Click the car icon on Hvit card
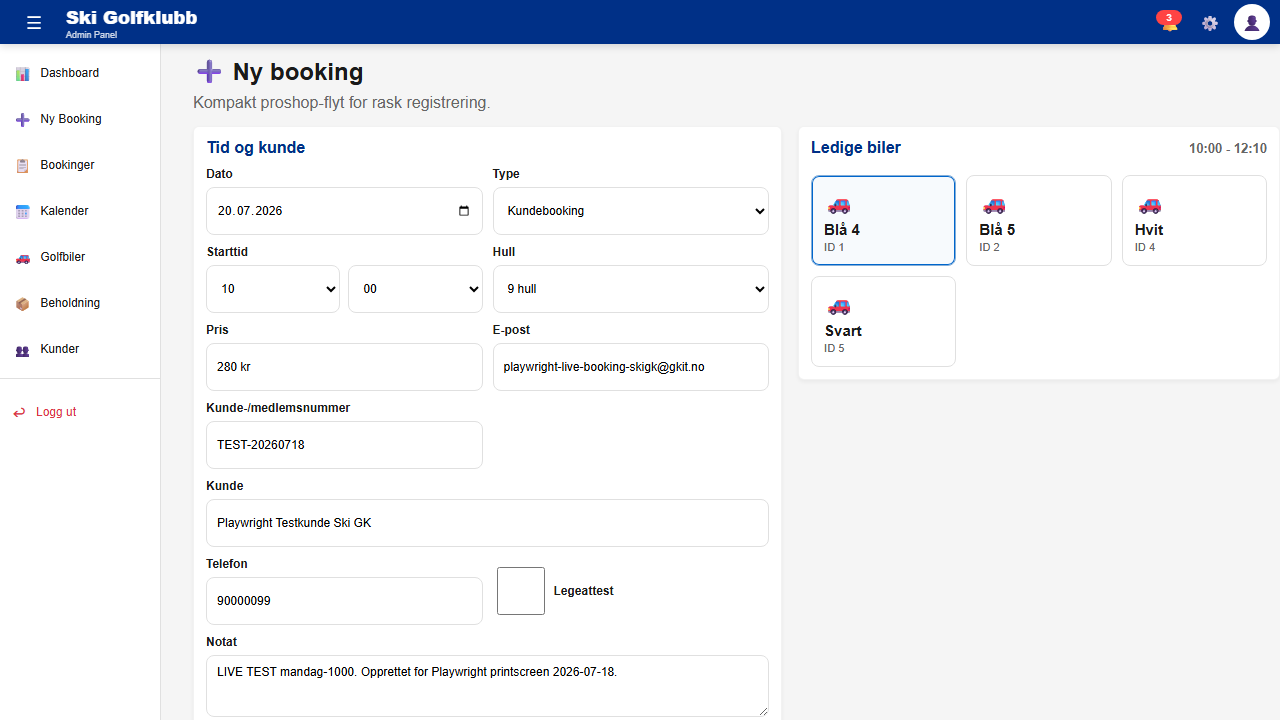Viewport: 1280px width, 720px height. pos(1149,206)
